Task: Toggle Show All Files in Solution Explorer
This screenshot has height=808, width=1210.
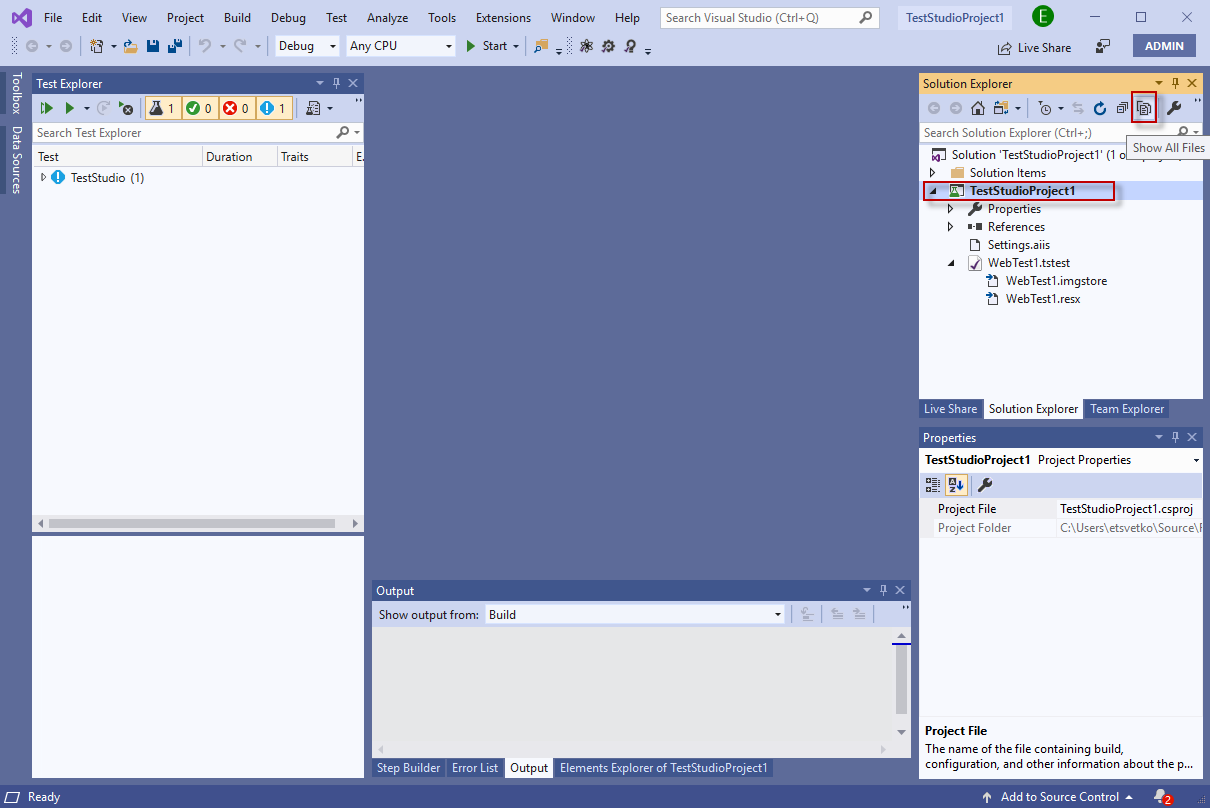Action: click(1144, 108)
